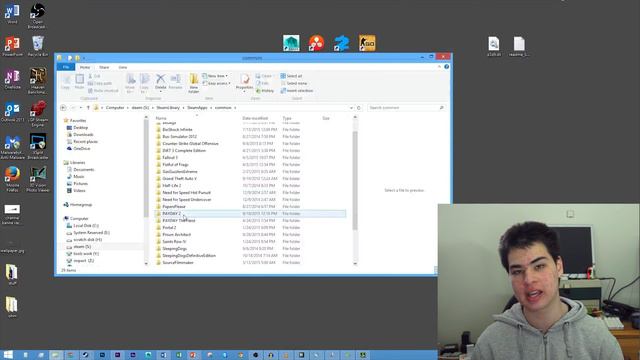Open Documents library in navigation pane
640x360 pixels.
click(84, 169)
